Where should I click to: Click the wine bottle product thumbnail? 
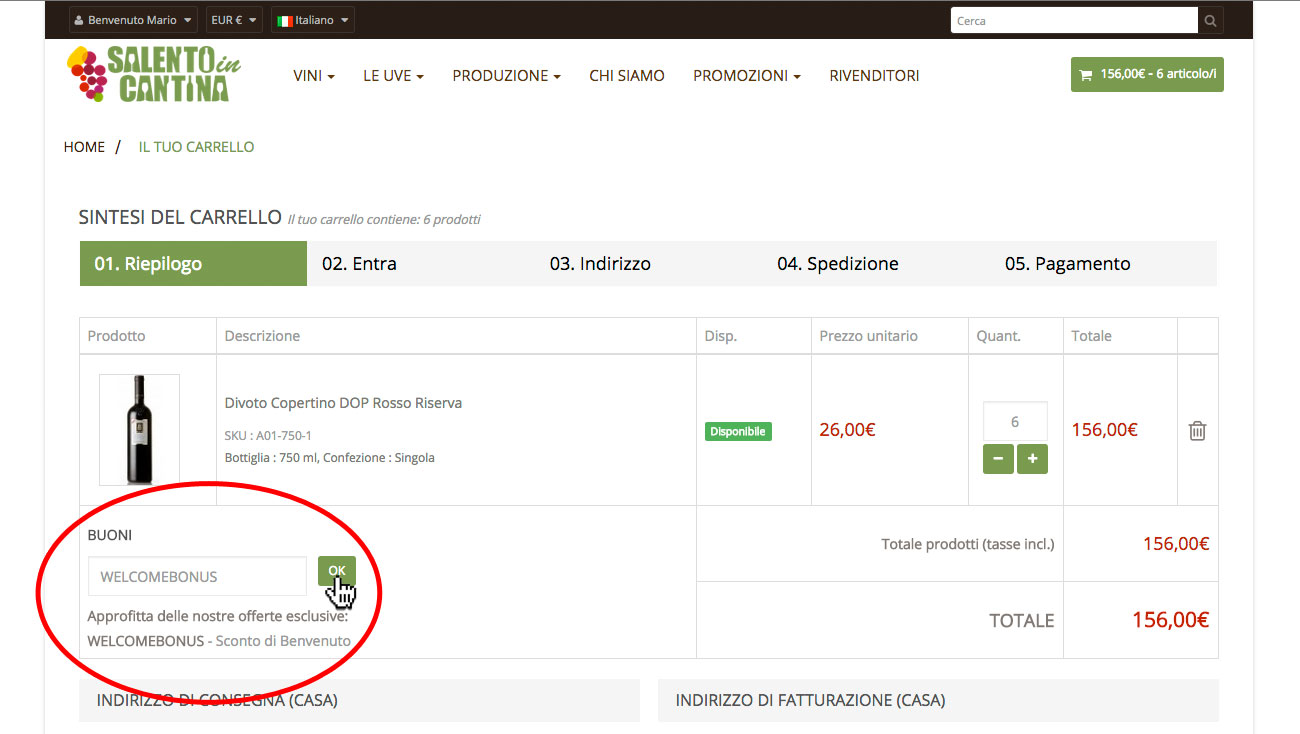pos(139,430)
